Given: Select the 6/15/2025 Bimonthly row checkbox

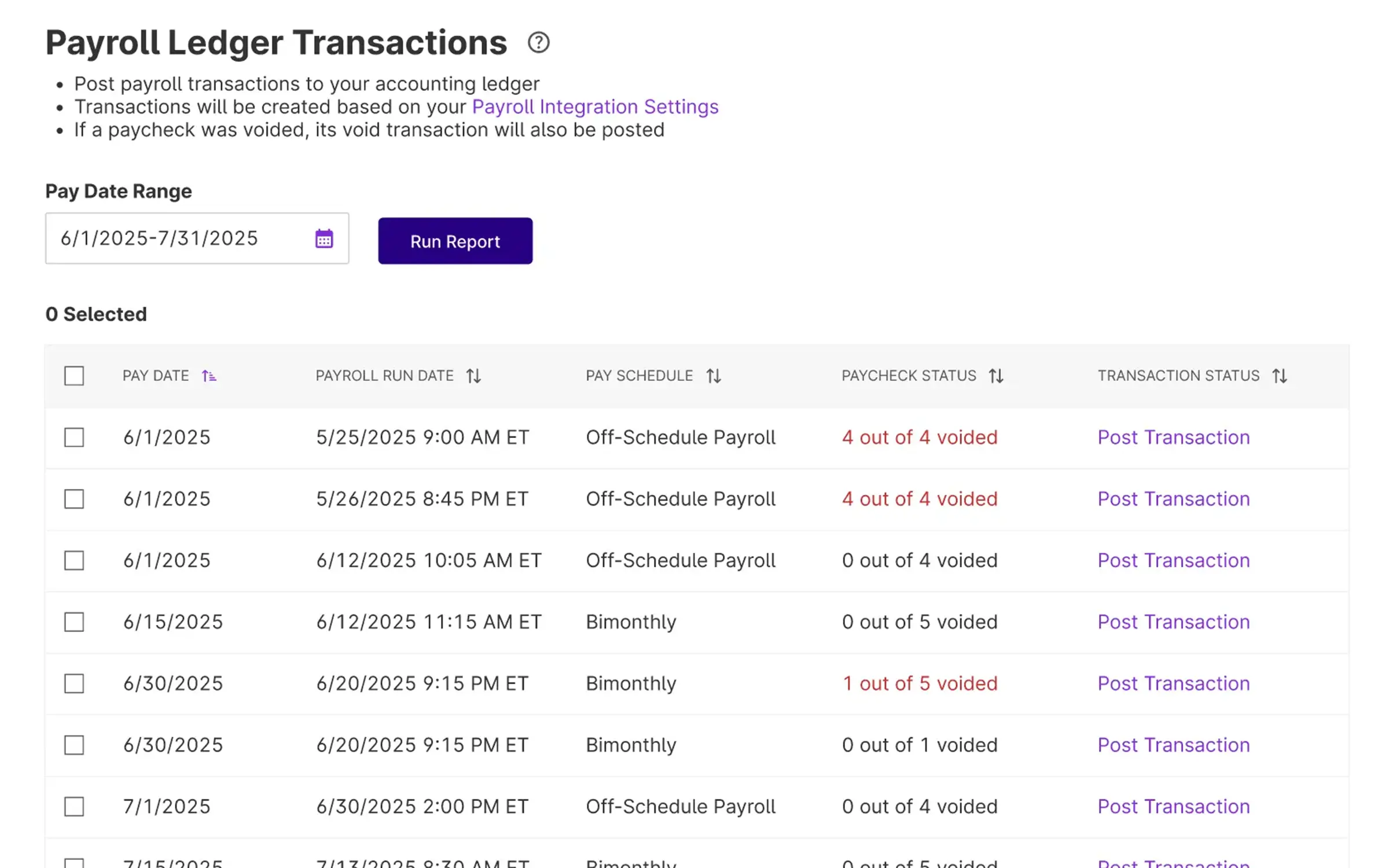Looking at the screenshot, I should coord(74,622).
